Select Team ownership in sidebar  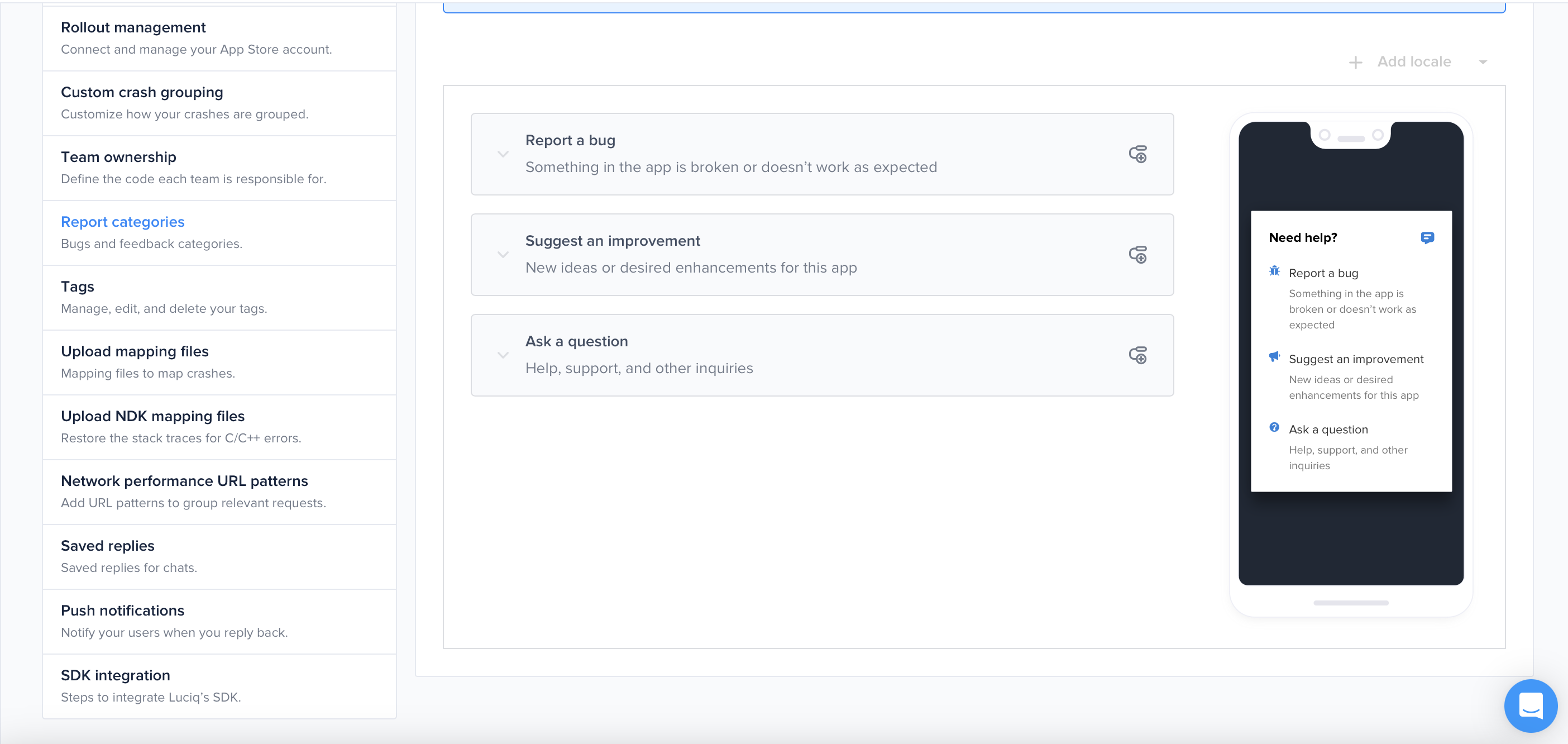(119, 157)
